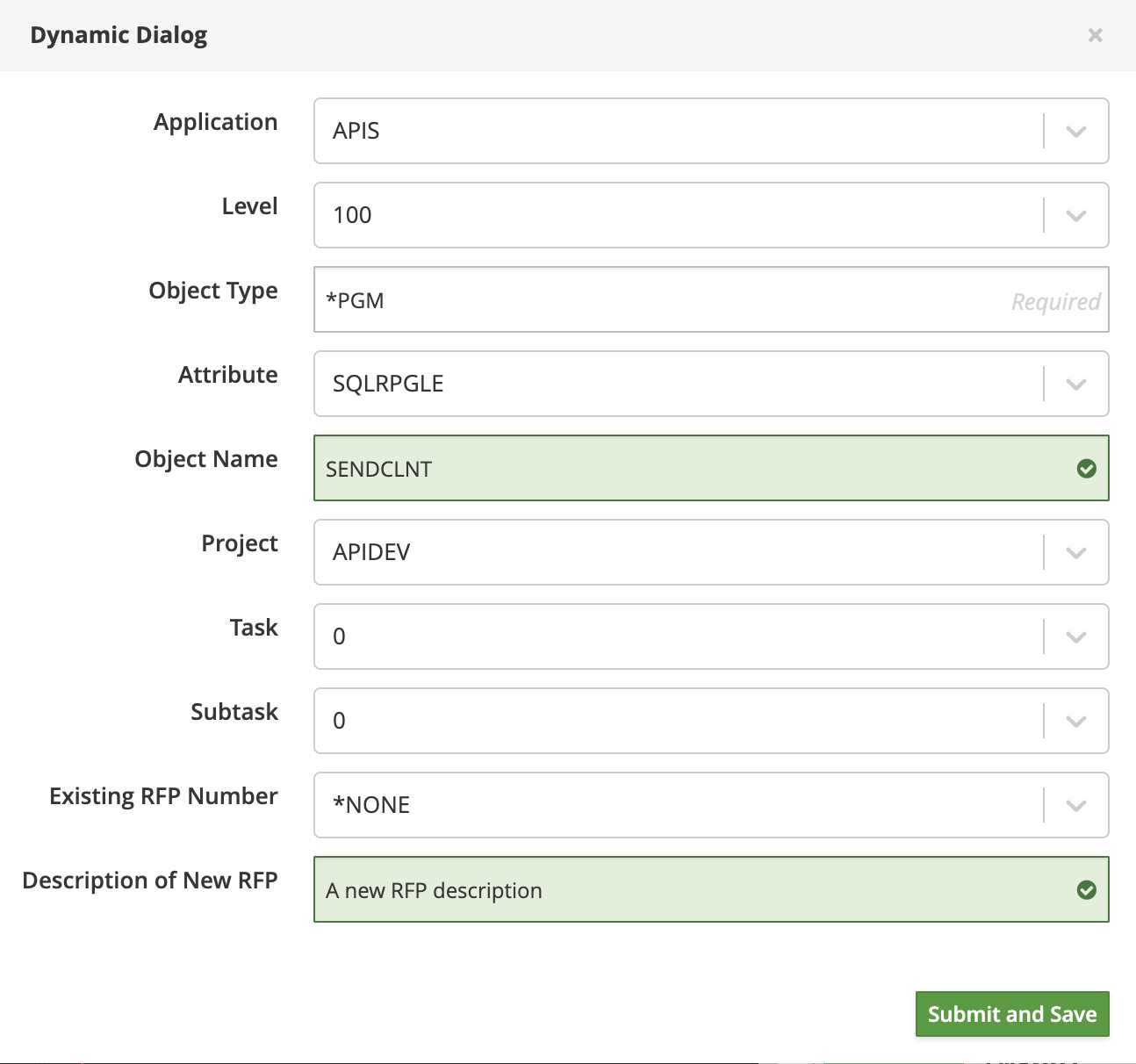The width and height of the screenshot is (1136, 1064).
Task: Click the Object Type label
Action: (213, 291)
